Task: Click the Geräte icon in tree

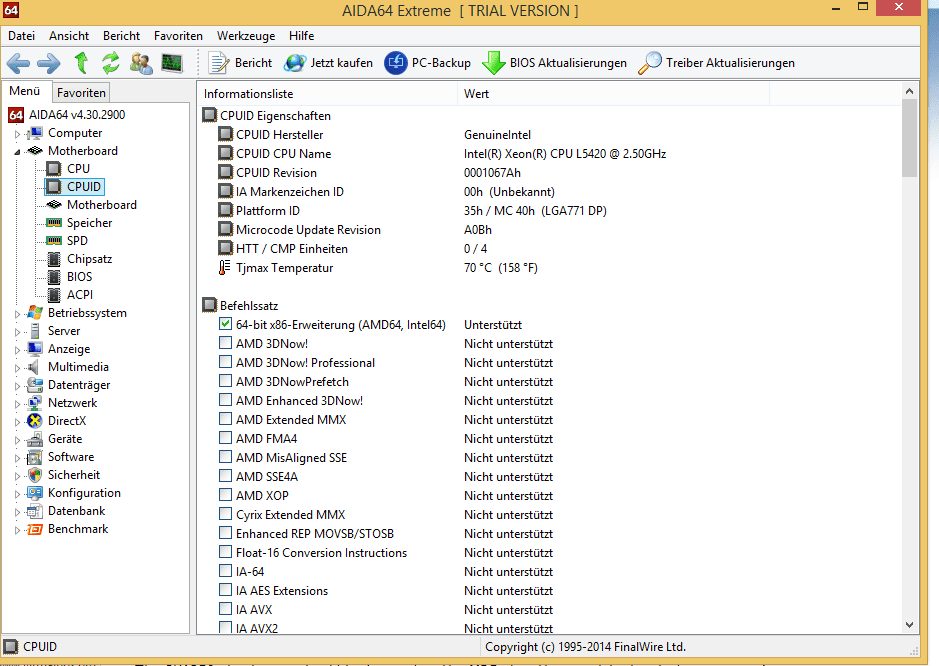Action: (x=35, y=438)
